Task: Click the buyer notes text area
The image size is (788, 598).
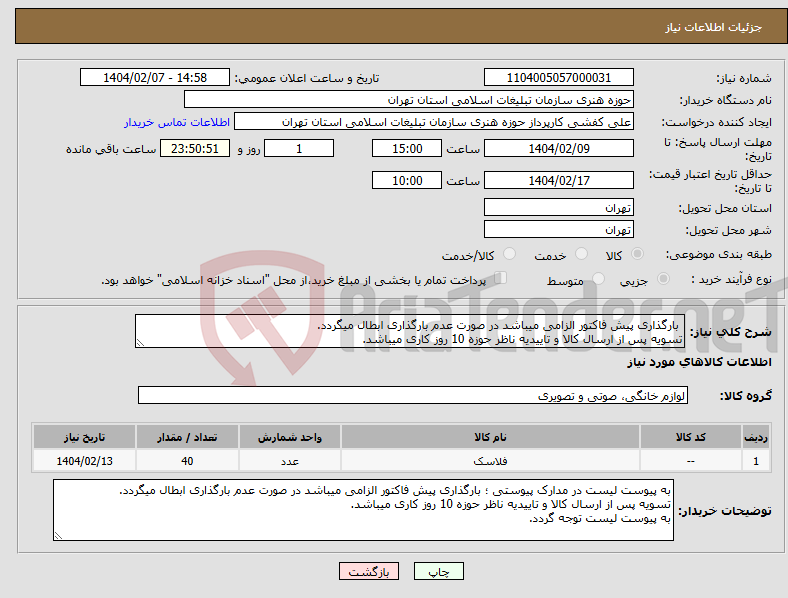Action: [363, 510]
